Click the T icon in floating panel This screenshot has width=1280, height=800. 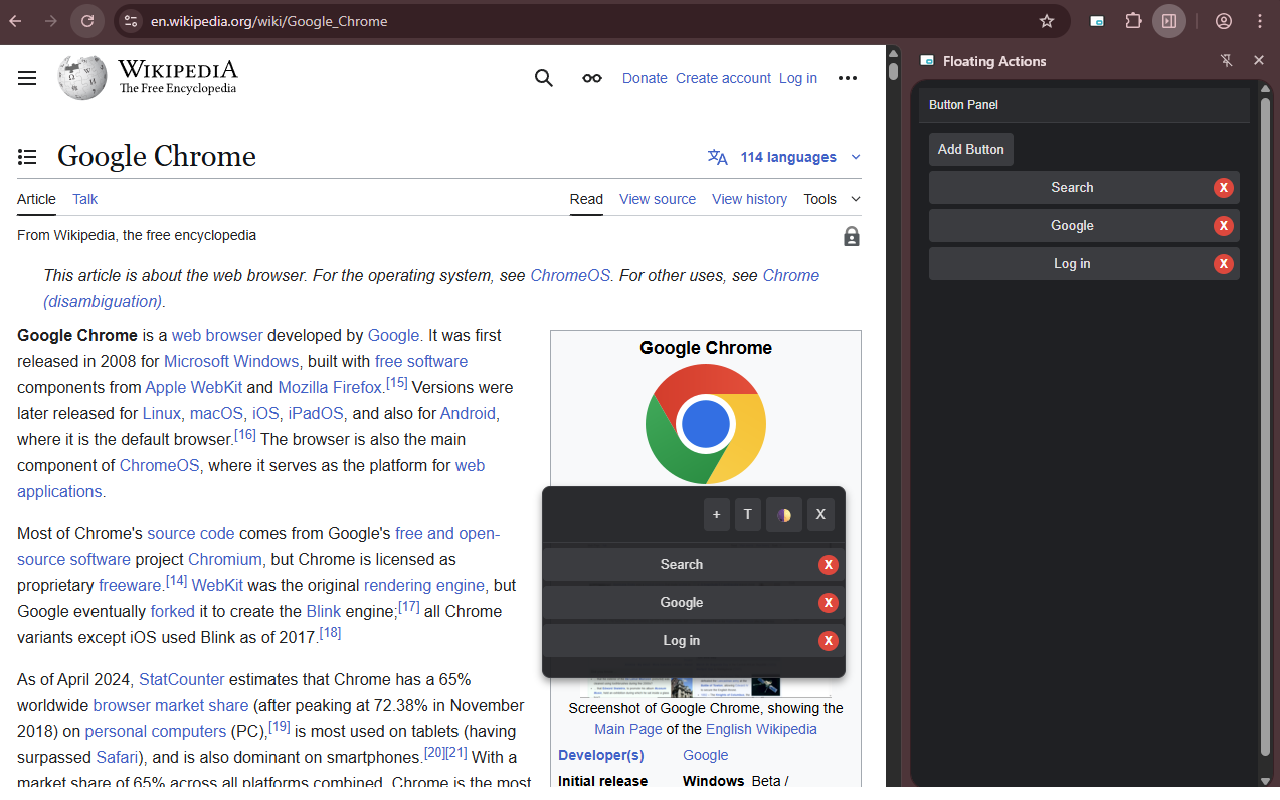748,515
